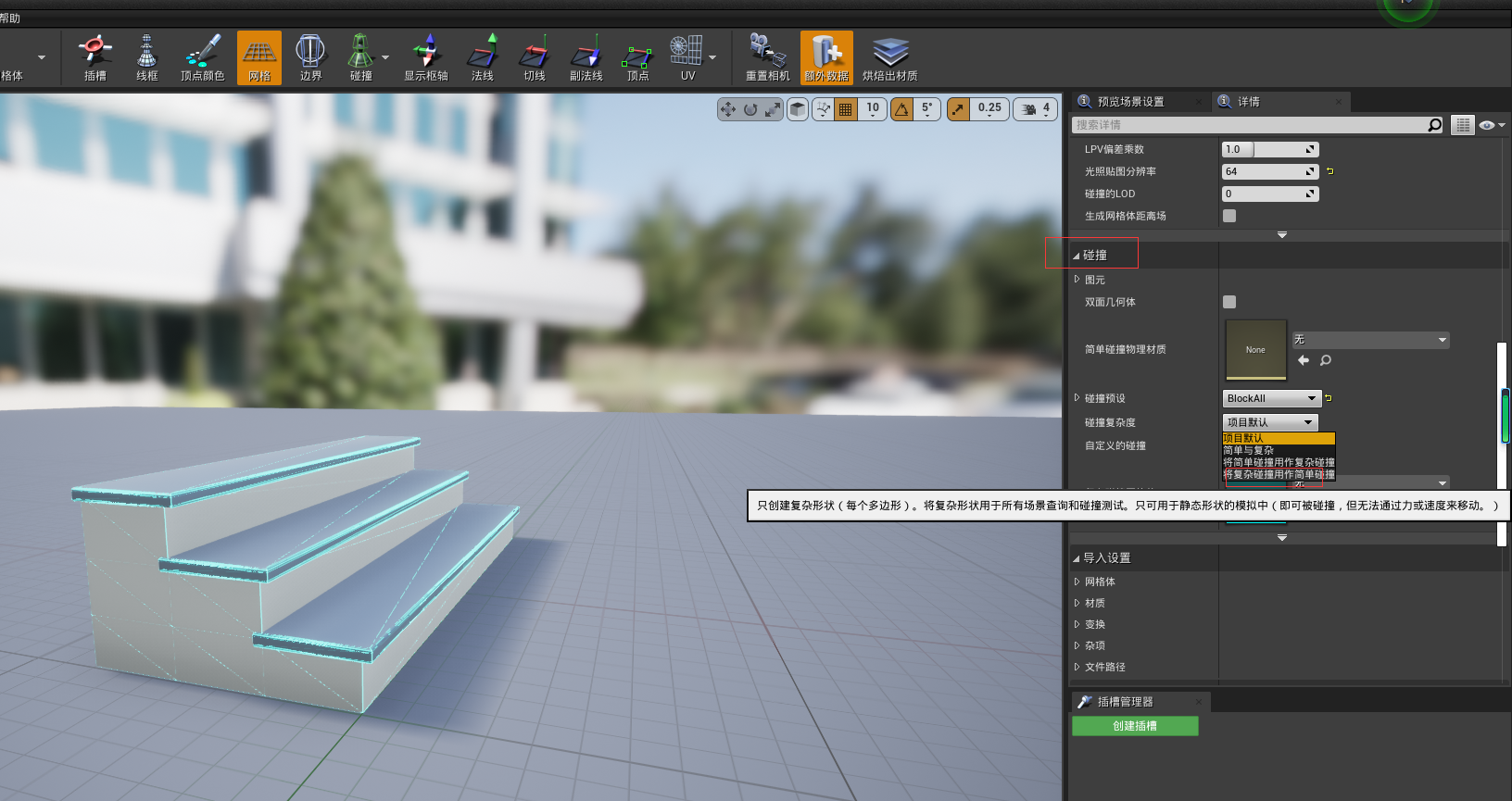Show 副法线 binormals
This screenshot has width=1512, height=801.
[x=586, y=57]
